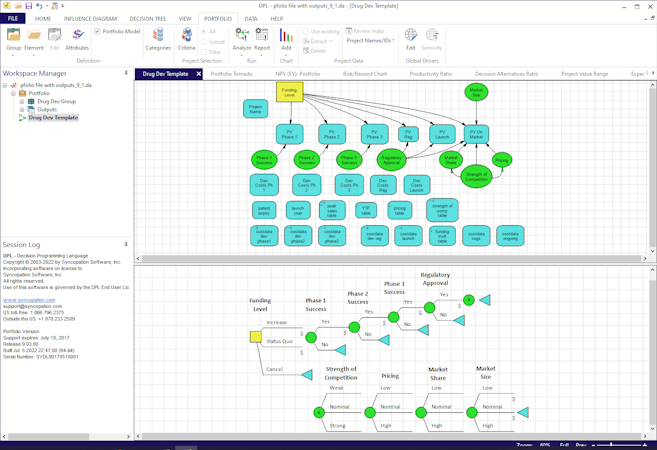Image resolution: width=657 pixels, height=450 pixels.
Task: Open the www.syncopation.com link
Action: 29,300
